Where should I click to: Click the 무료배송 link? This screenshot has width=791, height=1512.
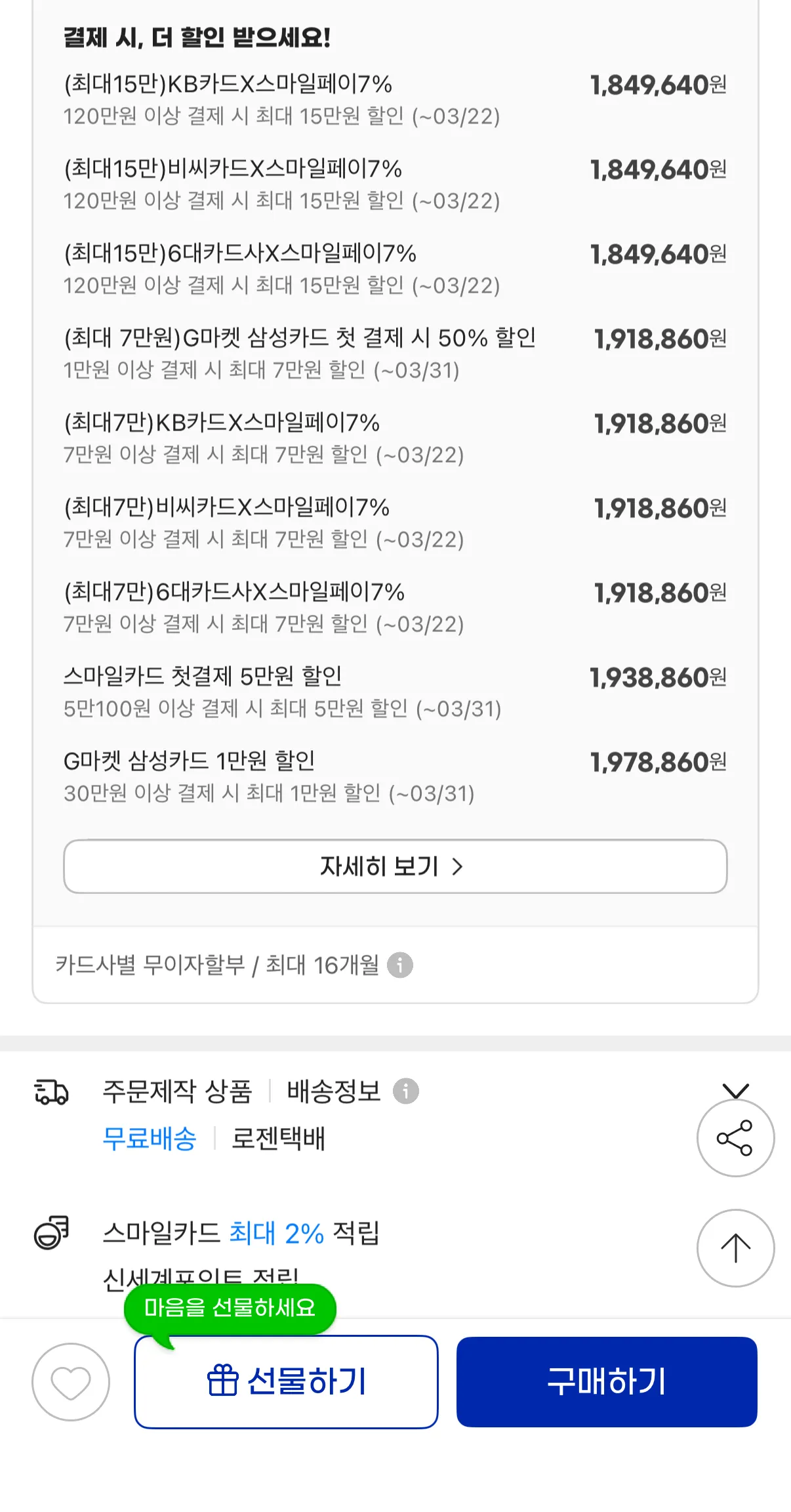[150, 1138]
